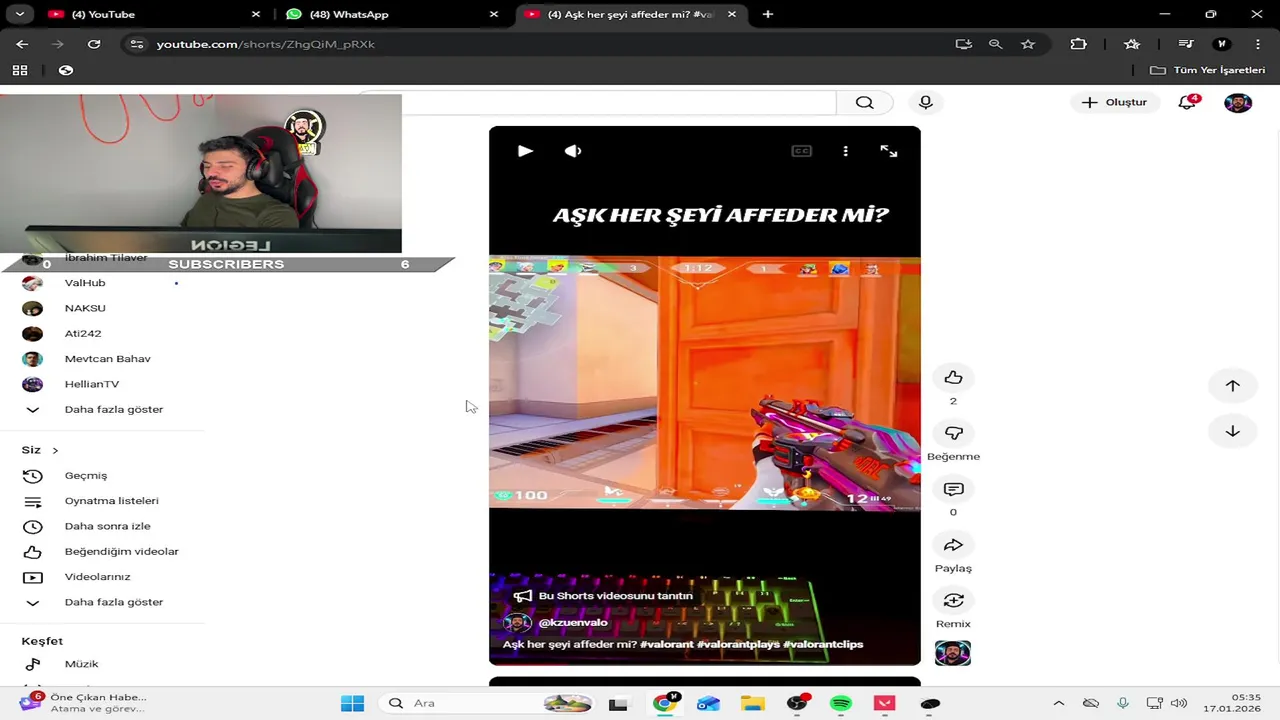
Task: Open the YouTube account avatar menu
Action: click(1238, 102)
